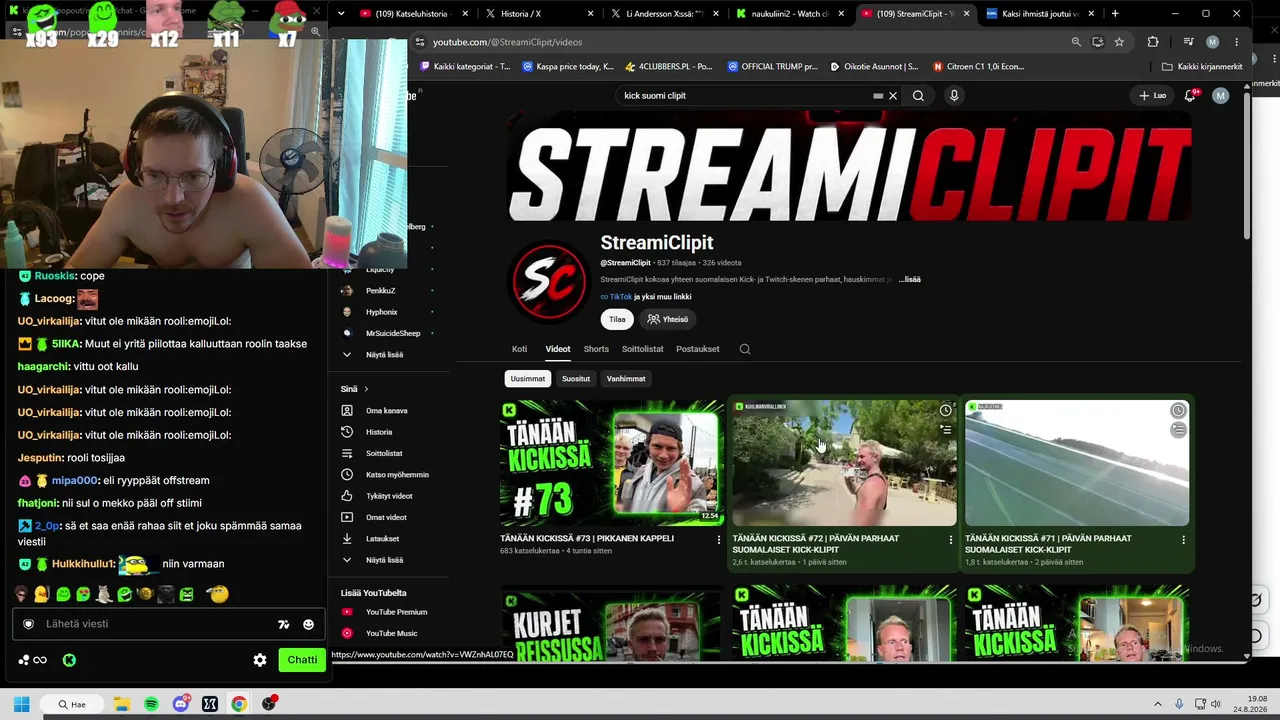Viewport: 1280px width, 720px height.
Task: Open options menu for Tänään Kickissä #72
Action: (x=950, y=540)
